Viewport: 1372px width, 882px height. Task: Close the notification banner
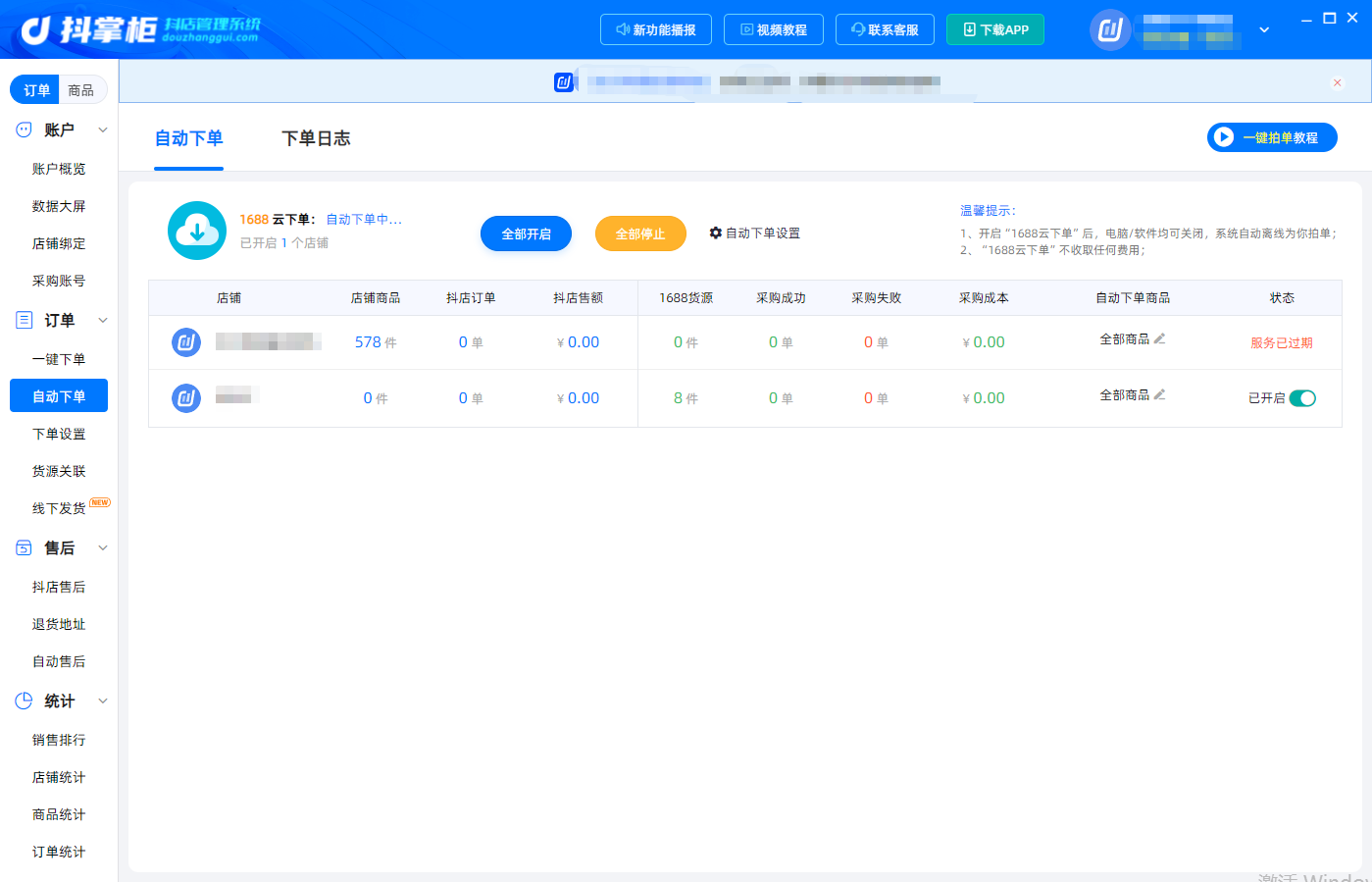[x=1337, y=82]
